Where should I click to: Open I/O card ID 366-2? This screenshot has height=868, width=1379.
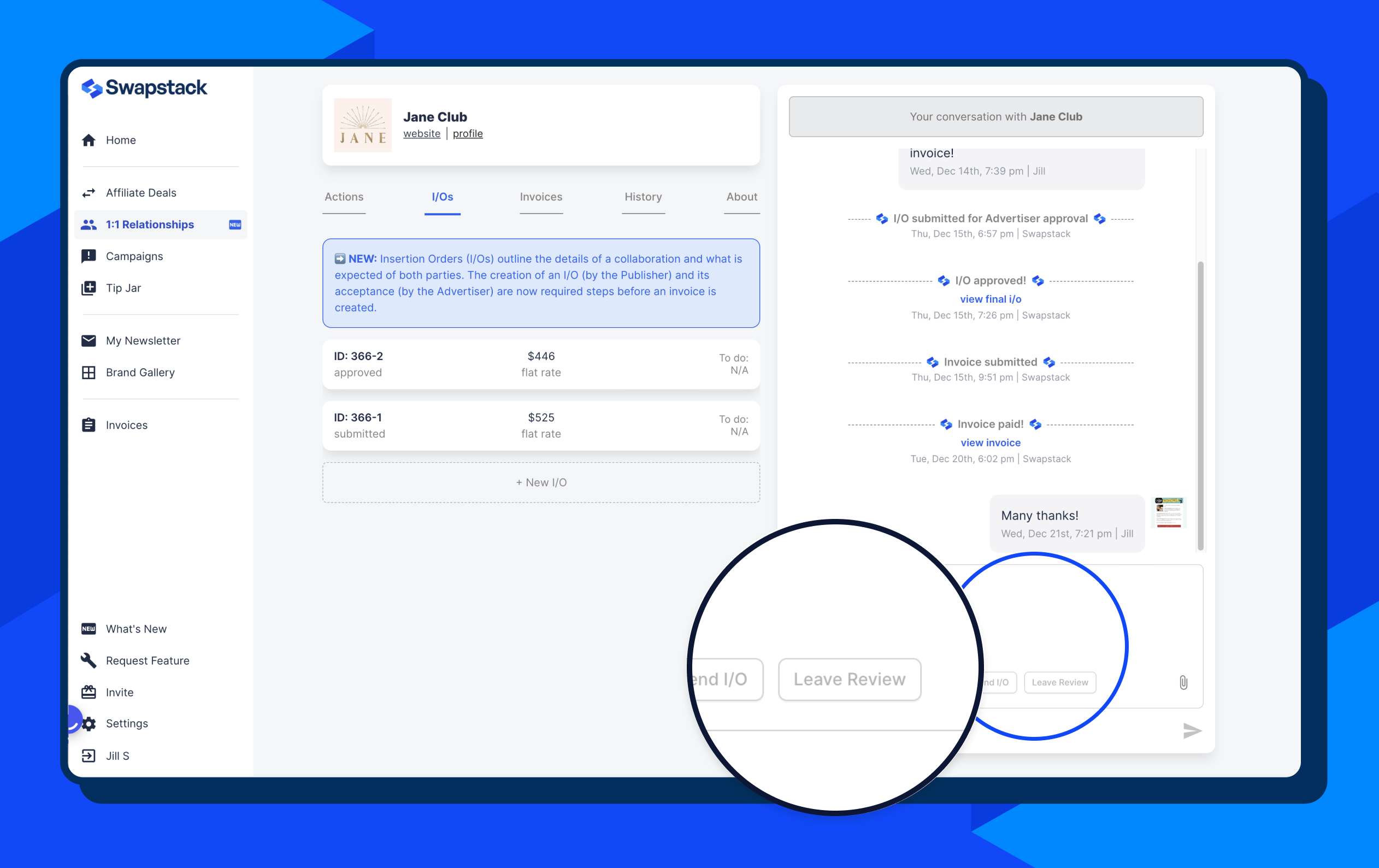[x=540, y=364]
